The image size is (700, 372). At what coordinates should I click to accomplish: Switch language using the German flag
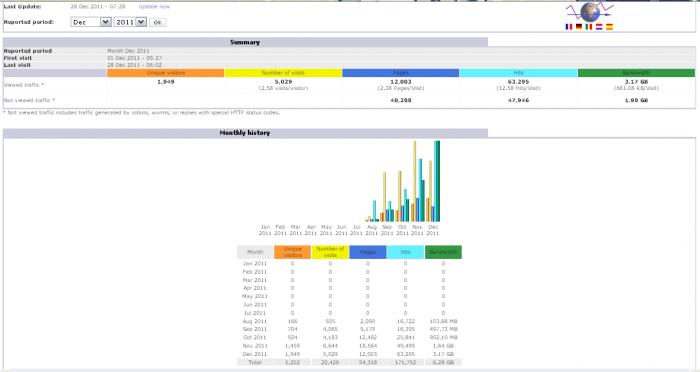[579, 27]
